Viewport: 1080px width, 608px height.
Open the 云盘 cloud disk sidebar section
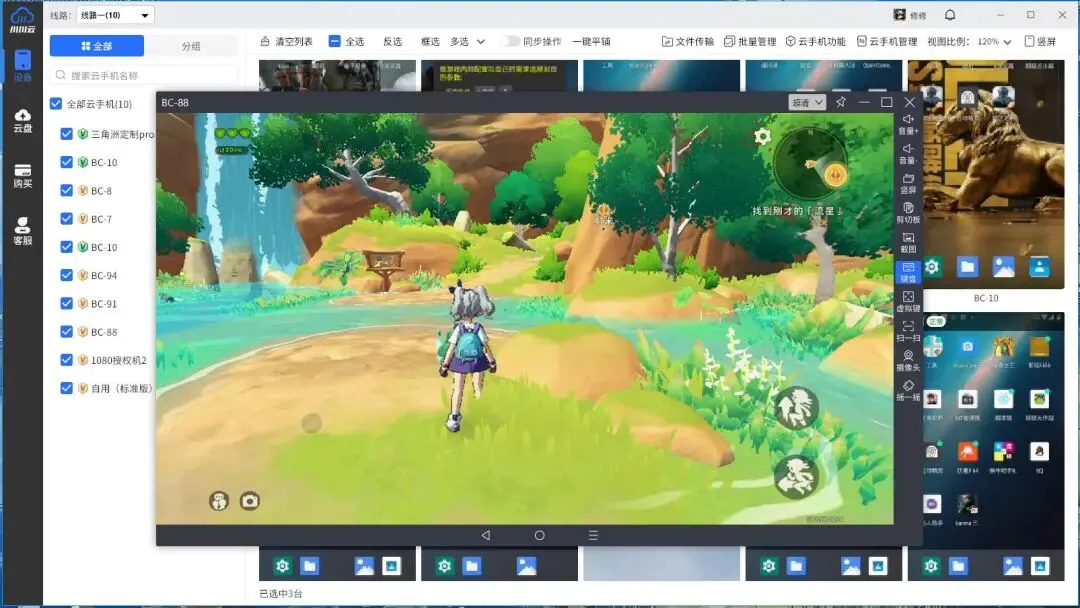pos(23,120)
